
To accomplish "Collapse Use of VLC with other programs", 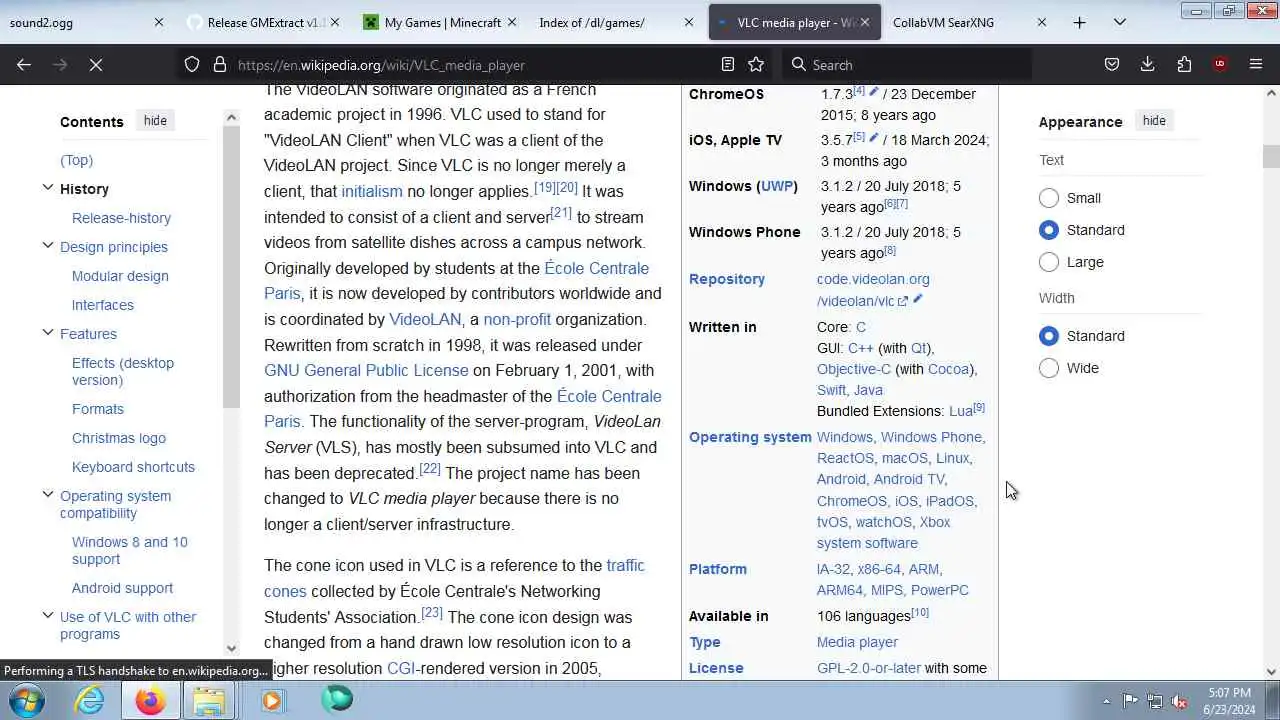I will pos(47,616).
